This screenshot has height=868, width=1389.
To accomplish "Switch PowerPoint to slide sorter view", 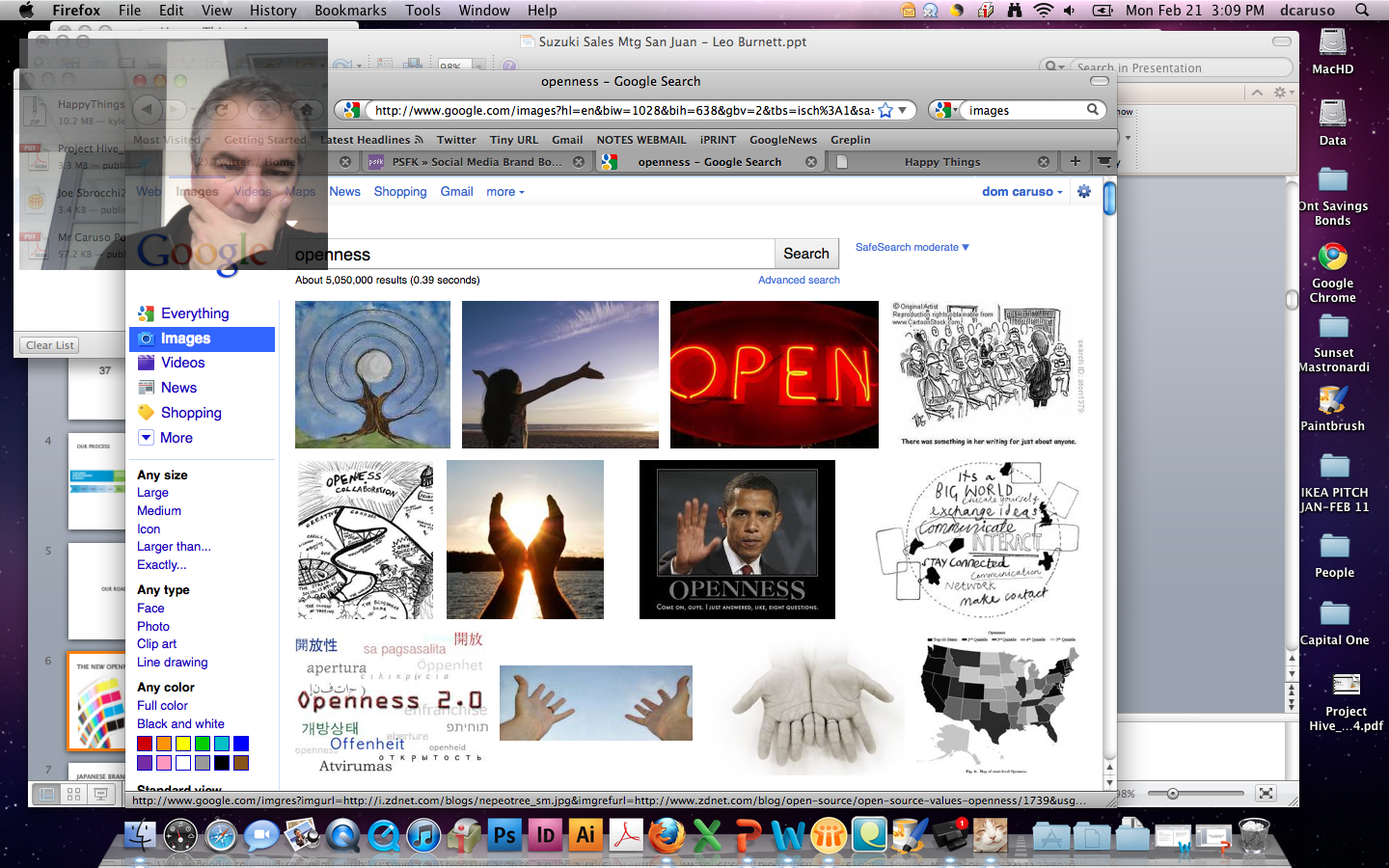I will [73, 794].
